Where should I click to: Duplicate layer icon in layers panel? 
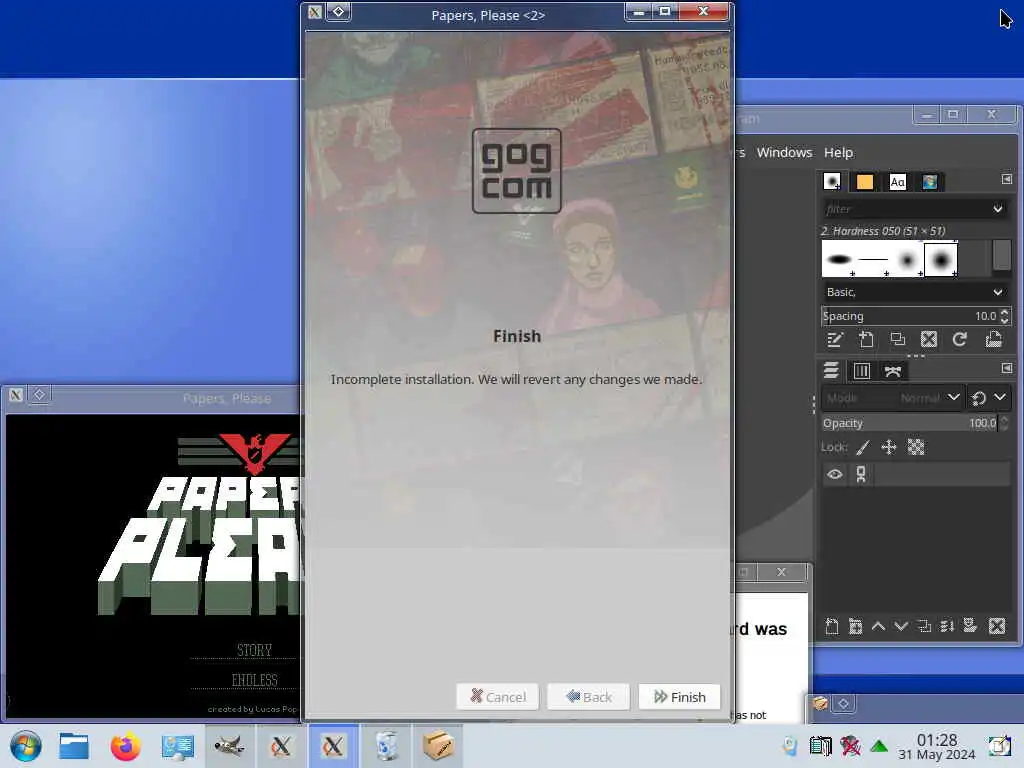pyautogui.click(x=924, y=627)
